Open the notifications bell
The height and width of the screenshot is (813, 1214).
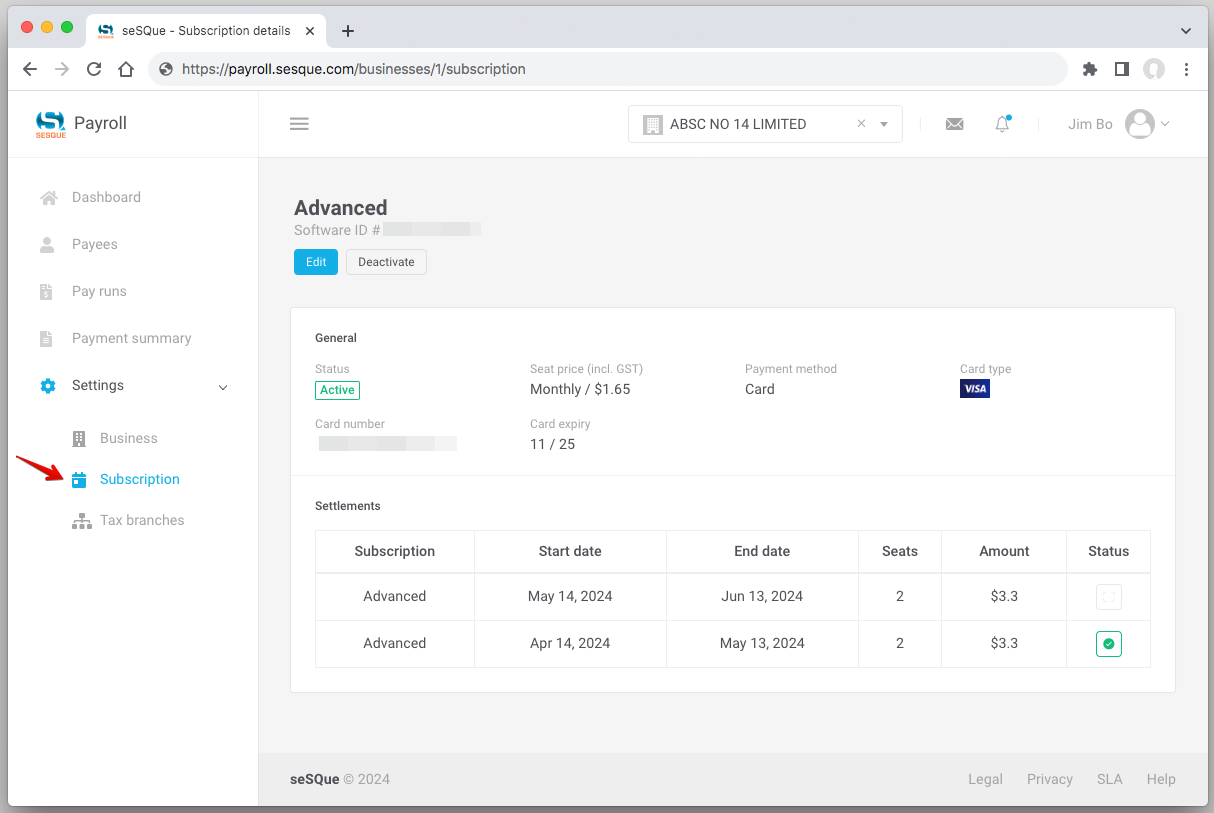[x=1002, y=124]
